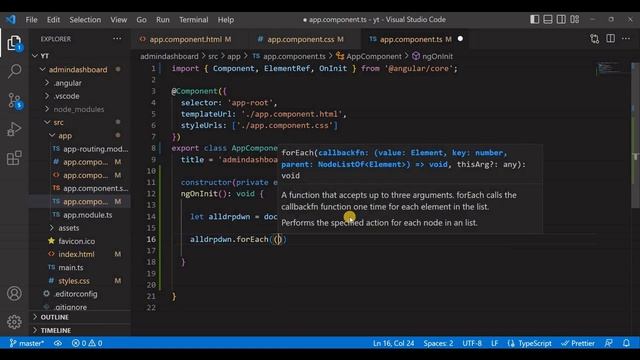Click the code minimap

coord(610,69)
